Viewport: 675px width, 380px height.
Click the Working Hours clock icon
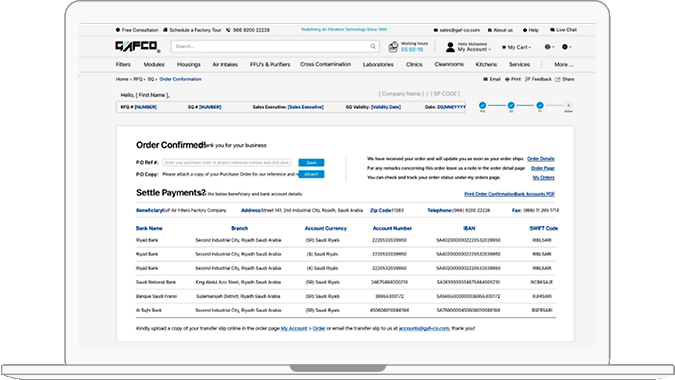393,46
